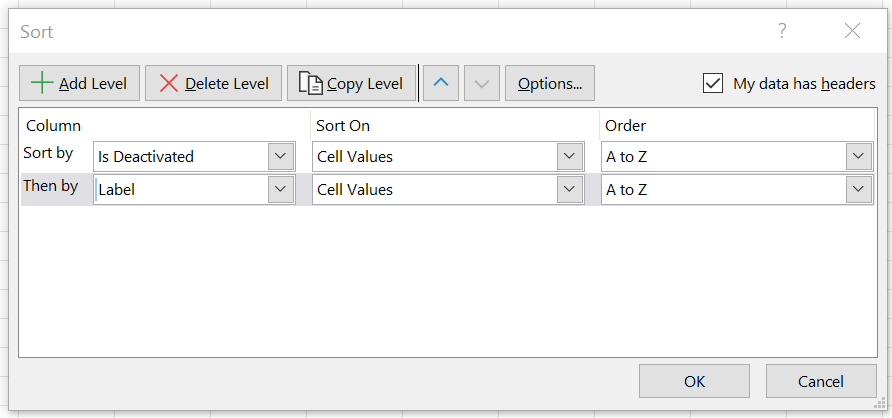Click the Copy Level pages icon
This screenshot has height=418, width=892.
pyautogui.click(x=311, y=83)
